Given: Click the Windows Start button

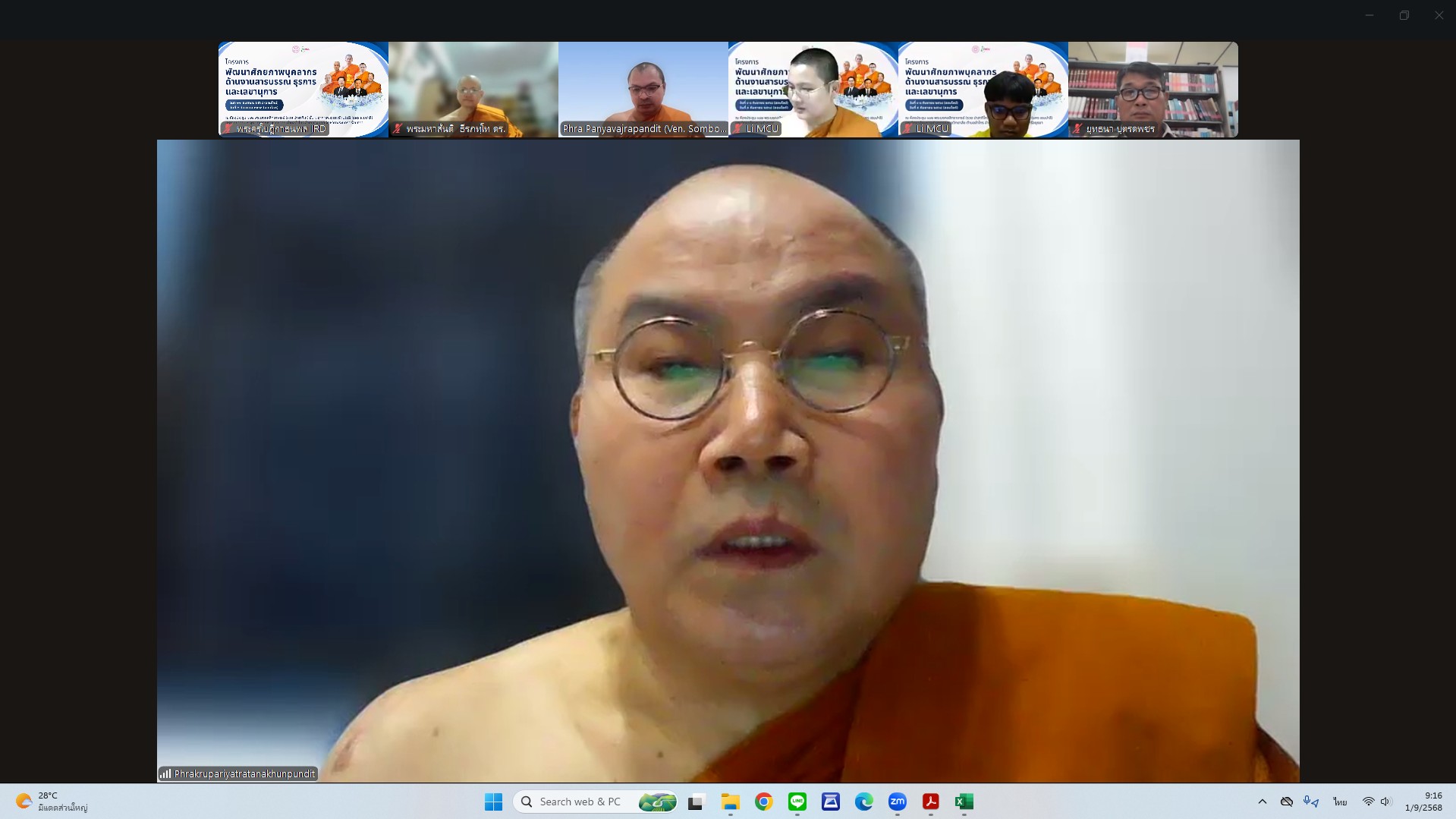Looking at the screenshot, I should [493, 802].
